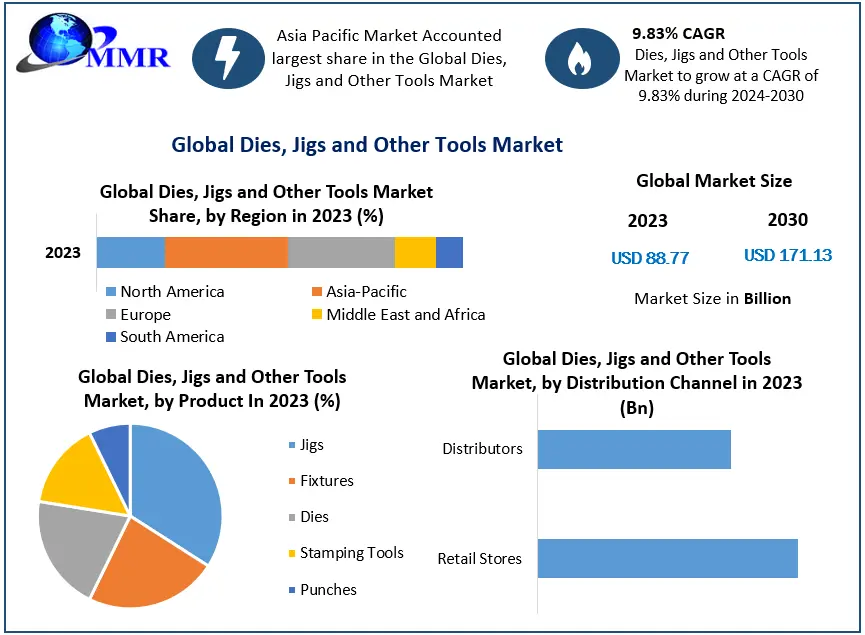Click the lightning bolt circle icon
The image size is (865, 635).
tap(228, 58)
